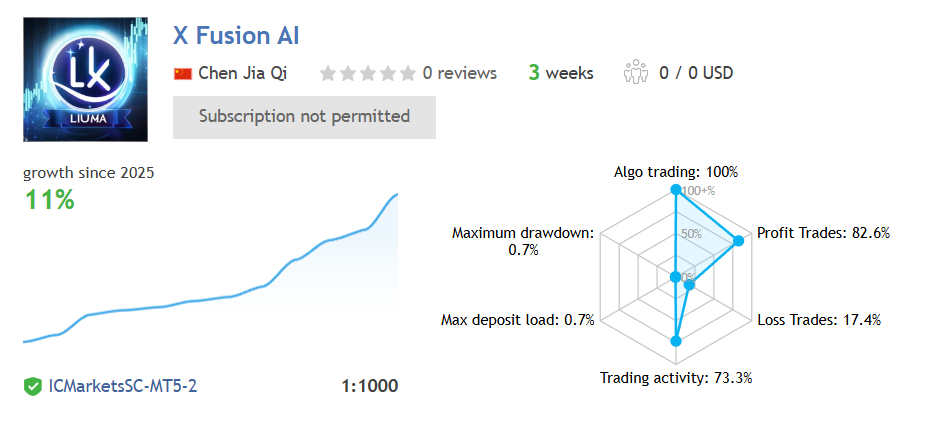Image resolution: width=941 pixels, height=433 pixels.
Task: Click the Trading activity radar point
Action: pyautogui.click(x=676, y=341)
